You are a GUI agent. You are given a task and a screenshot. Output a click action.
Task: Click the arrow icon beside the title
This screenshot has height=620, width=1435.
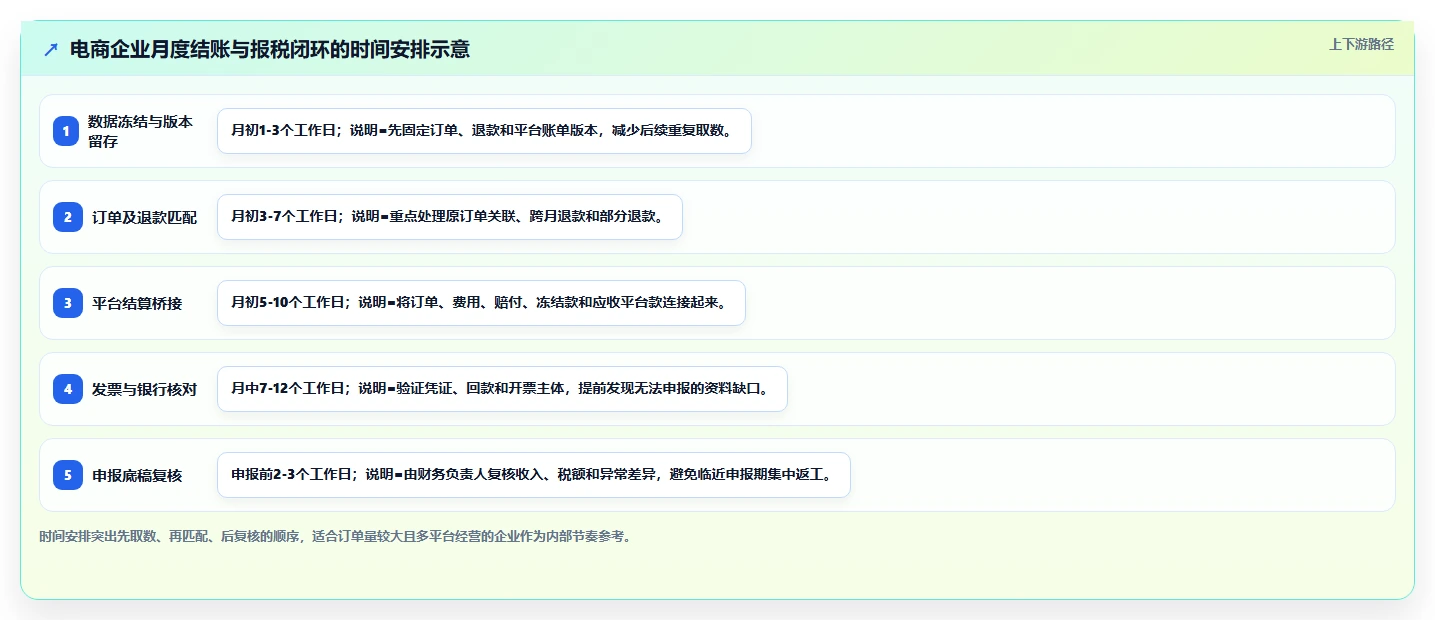point(51,49)
